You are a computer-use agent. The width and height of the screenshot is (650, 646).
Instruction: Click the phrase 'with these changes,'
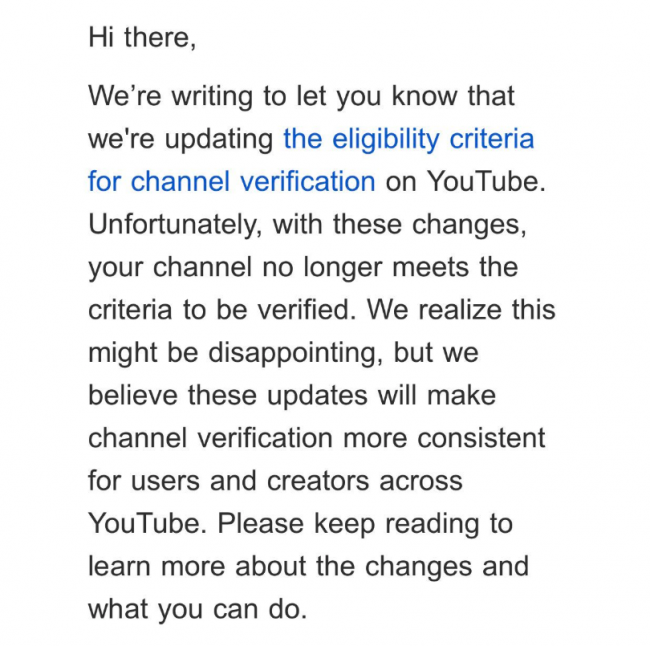click(400, 225)
